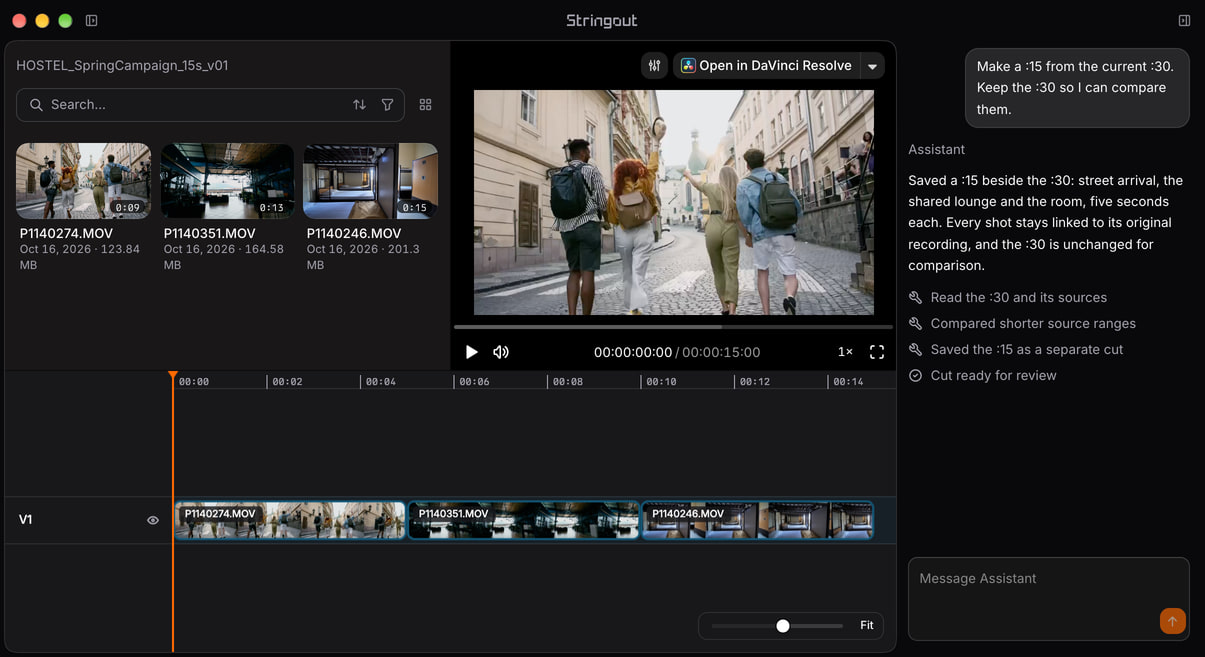Expand the export options dropdown arrow
Screen dimensions: 1205x657
[872, 66]
